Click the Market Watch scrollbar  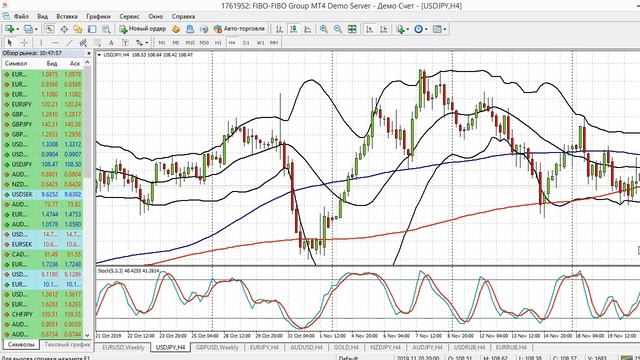click(x=87, y=122)
